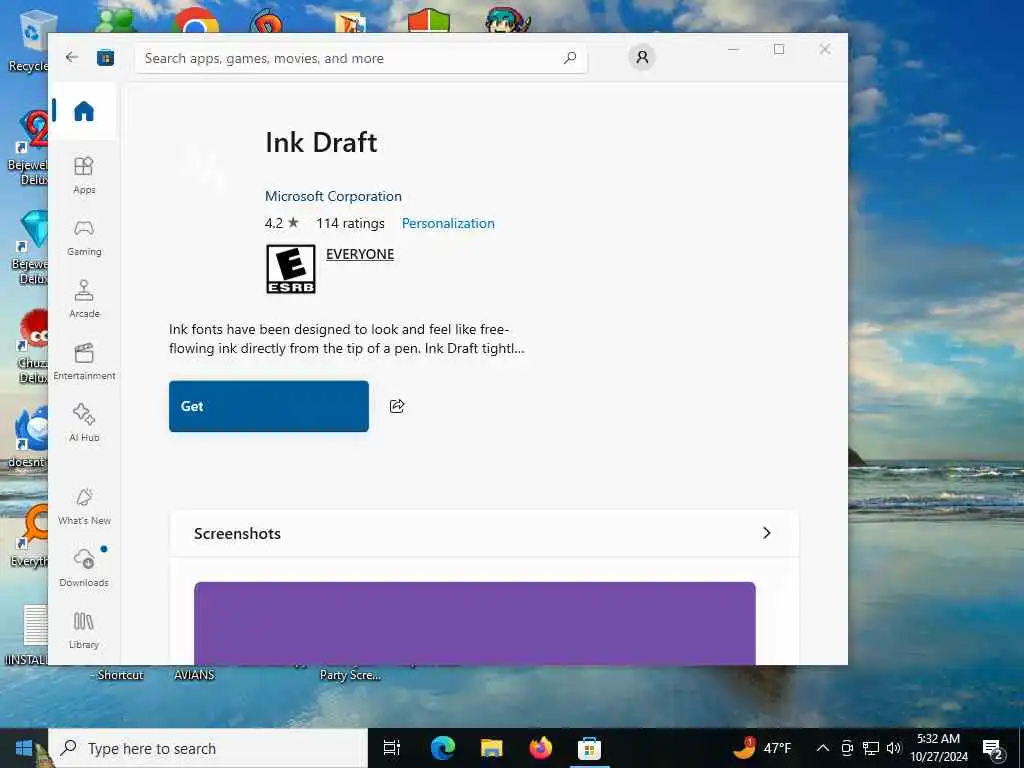This screenshot has height=768, width=1024.
Task: Maximize the Microsoft Store window
Action: click(x=779, y=49)
